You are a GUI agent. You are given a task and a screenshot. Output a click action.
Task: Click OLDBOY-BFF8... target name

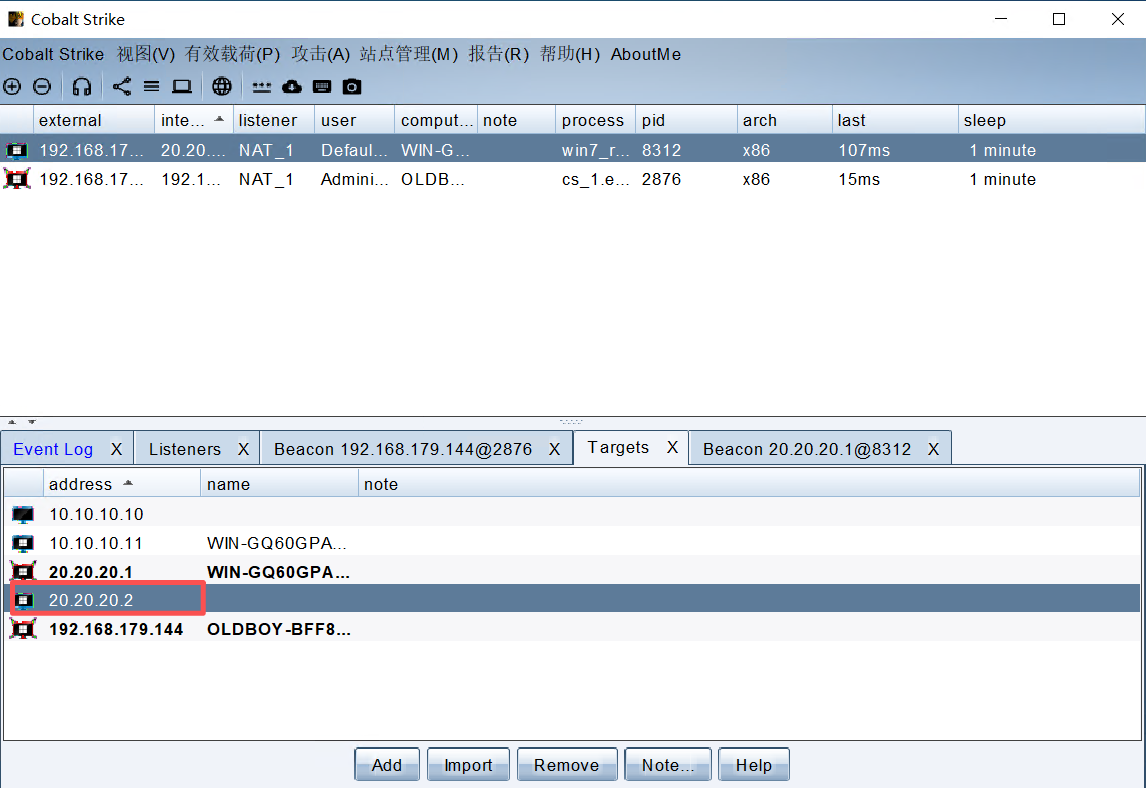(x=278, y=629)
